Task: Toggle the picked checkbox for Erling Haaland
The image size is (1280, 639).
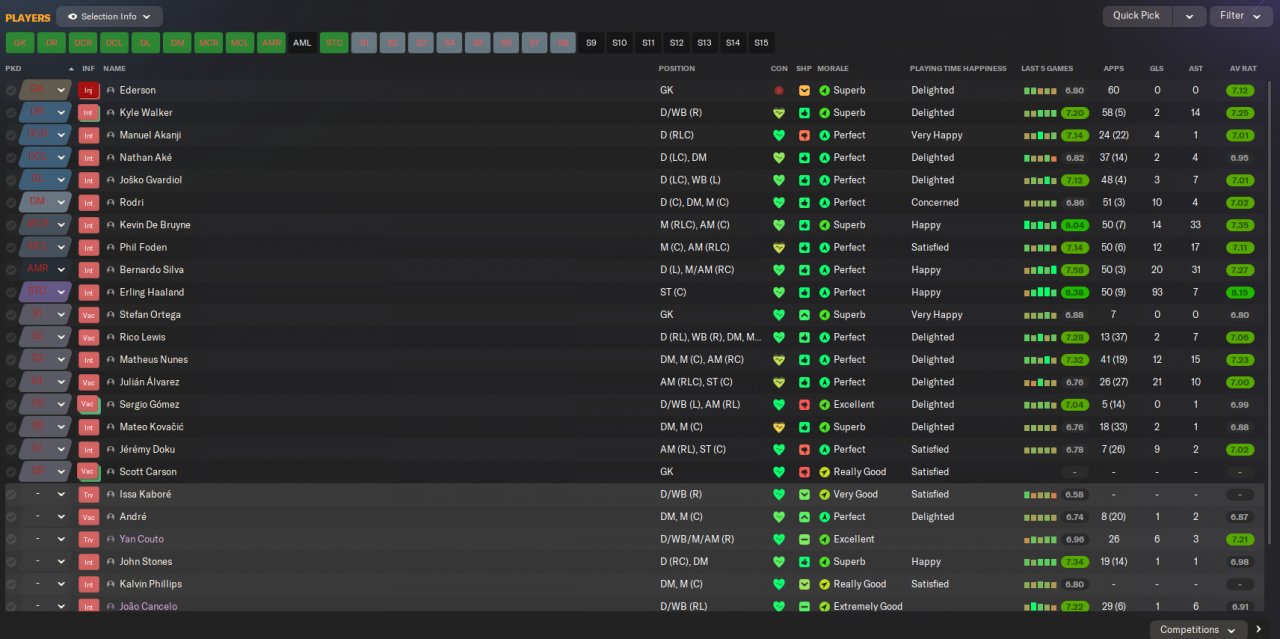Action: [11, 293]
